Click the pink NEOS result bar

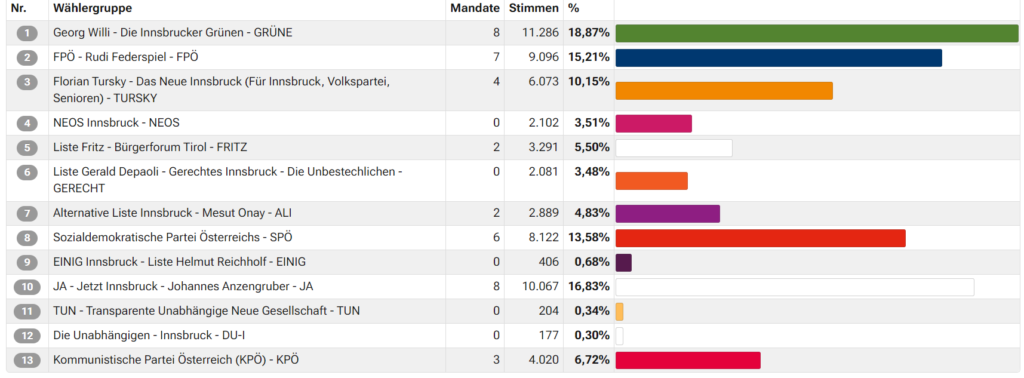pyautogui.click(x=654, y=123)
